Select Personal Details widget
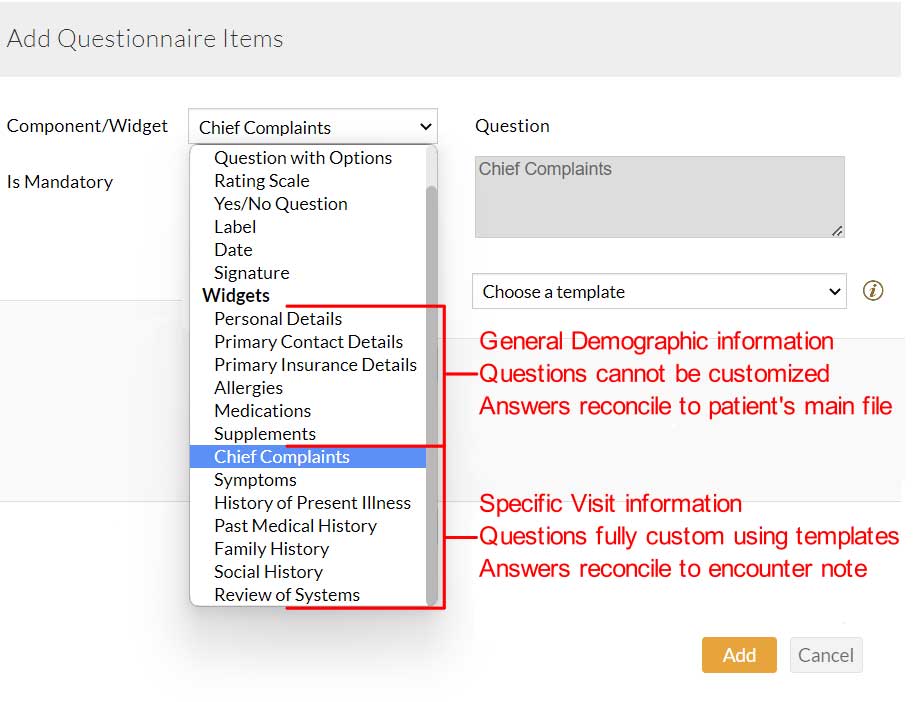Viewport: 922px width, 702px height. click(278, 319)
